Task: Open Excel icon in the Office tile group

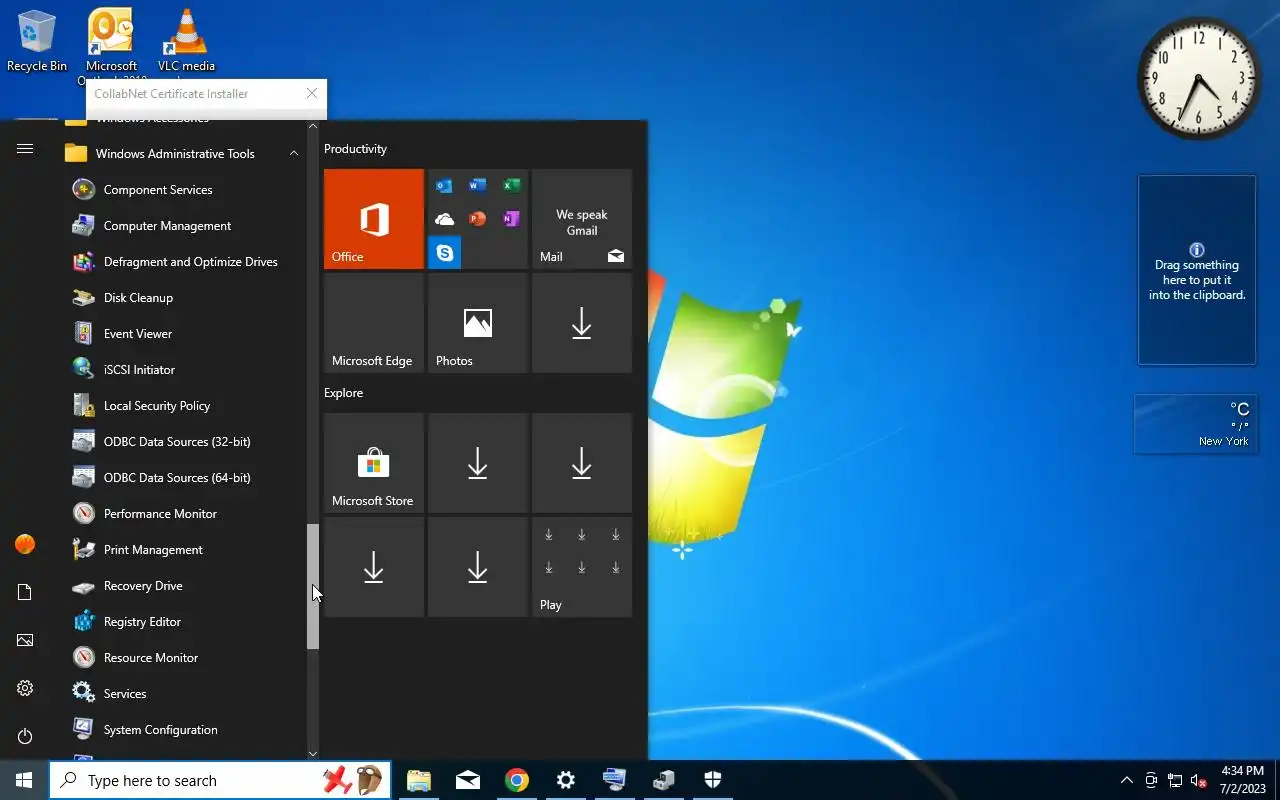Action: click(511, 186)
